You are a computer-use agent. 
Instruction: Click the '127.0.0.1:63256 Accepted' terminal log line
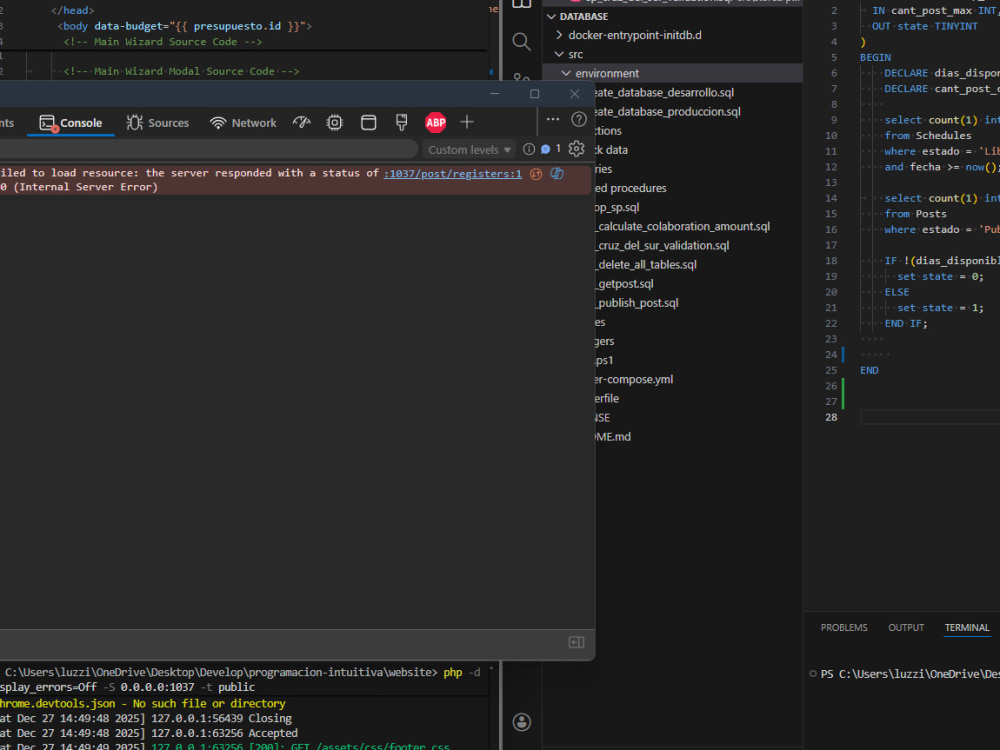pyautogui.click(x=224, y=733)
